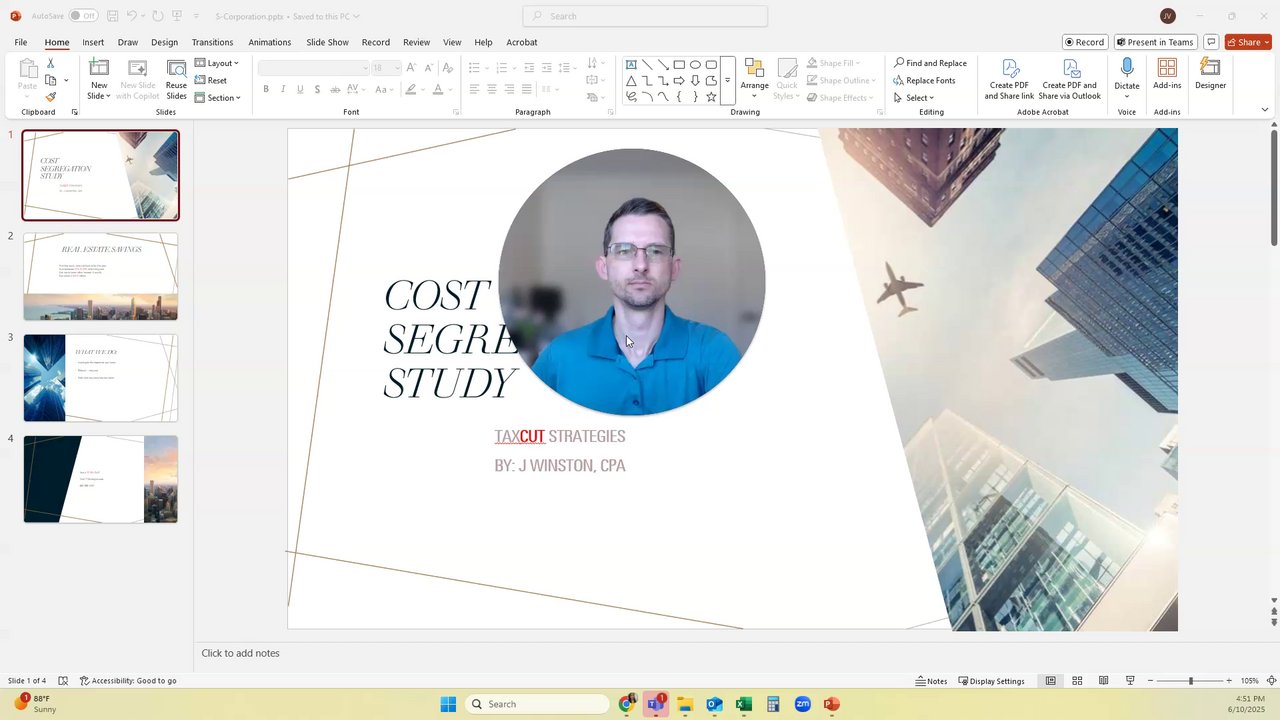Toggle the AutoSave switch
This screenshot has height=720, width=1280.
pyautogui.click(x=83, y=16)
